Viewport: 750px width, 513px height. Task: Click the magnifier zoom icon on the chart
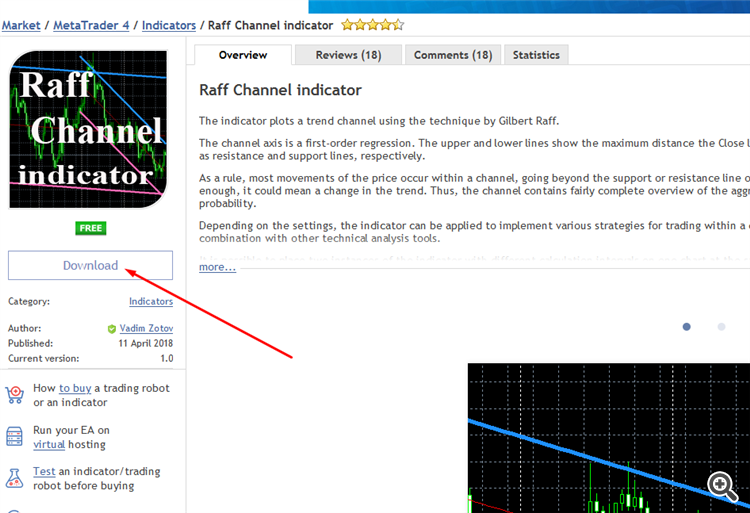722,486
